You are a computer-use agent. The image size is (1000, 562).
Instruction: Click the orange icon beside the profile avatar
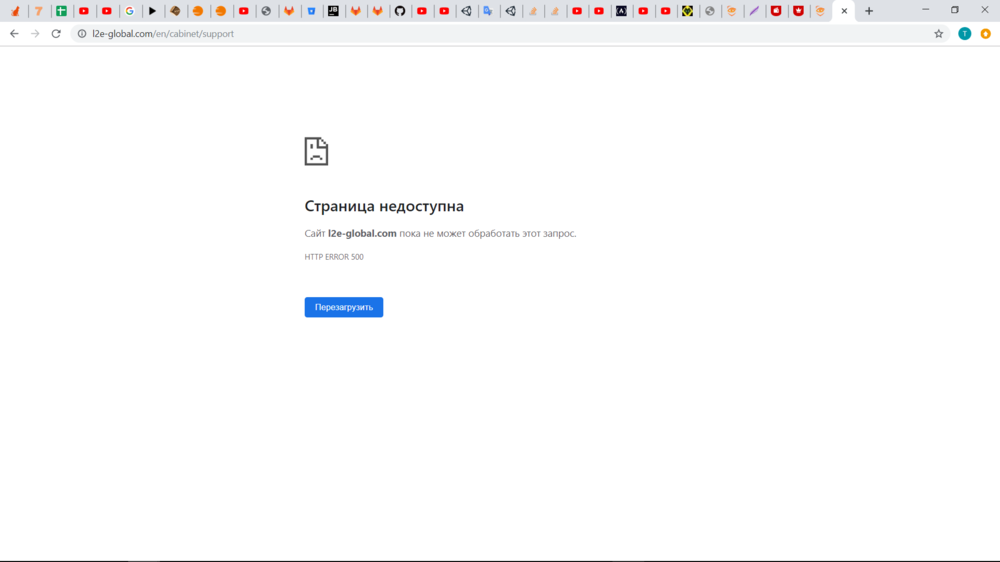pyautogui.click(x=985, y=34)
